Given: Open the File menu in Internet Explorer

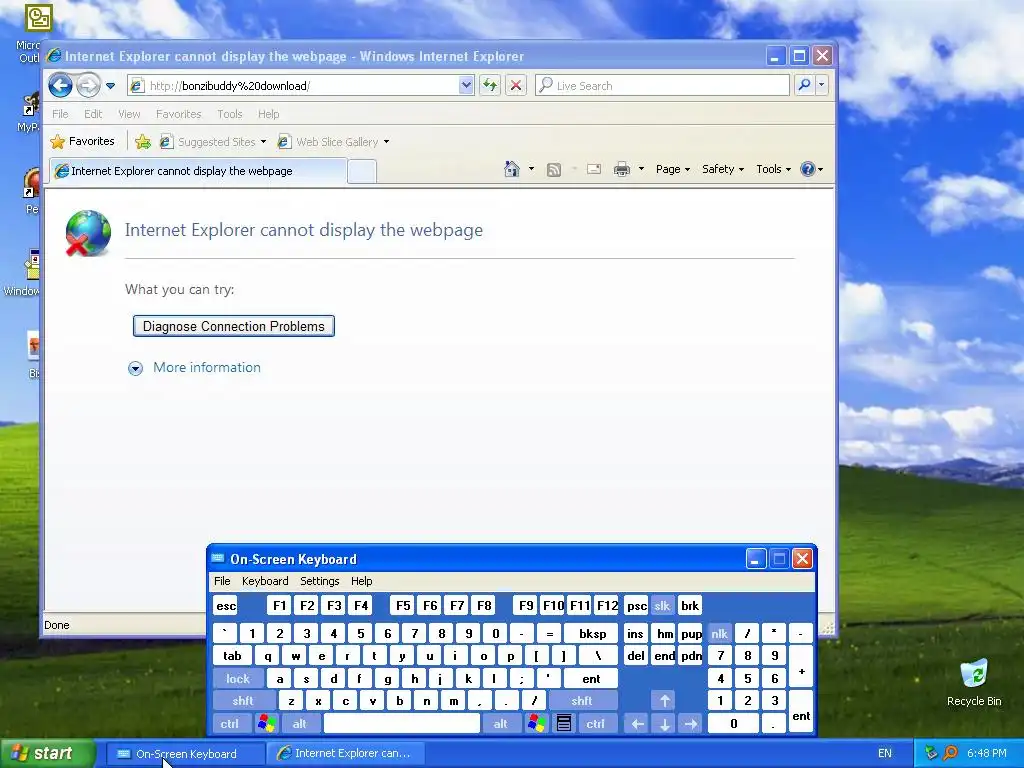Looking at the screenshot, I should (60, 114).
